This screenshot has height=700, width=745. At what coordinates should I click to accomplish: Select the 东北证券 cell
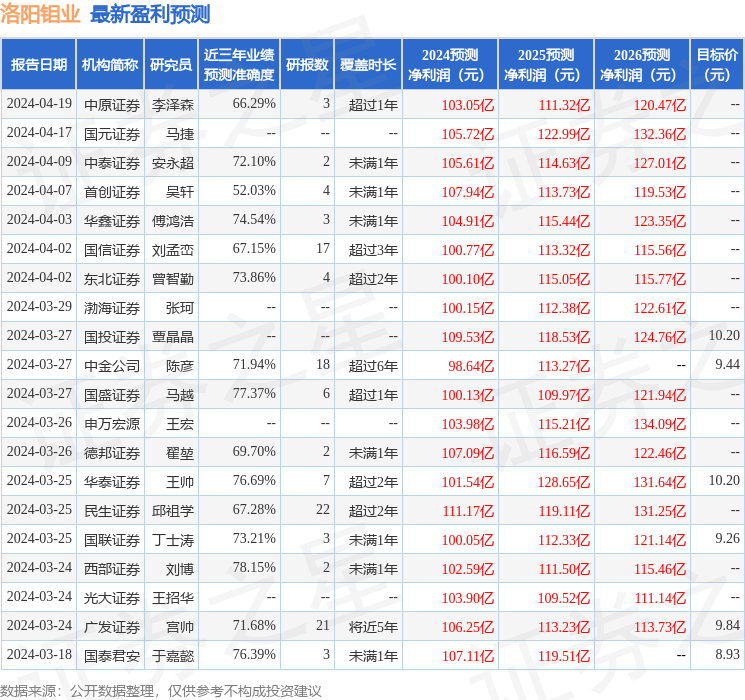tap(112, 279)
